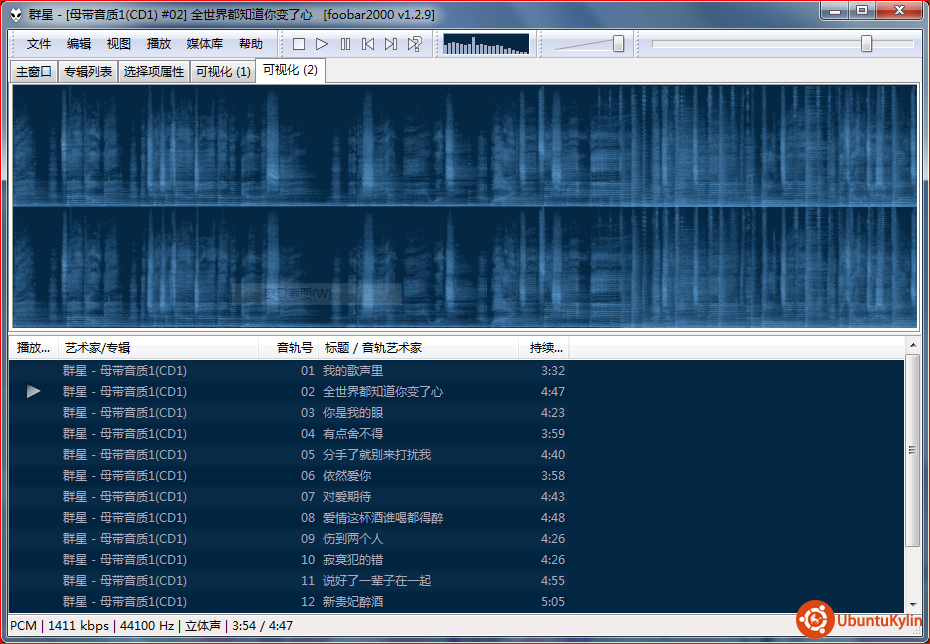Switch to the 专辑列表 tab
The width and height of the screenshot is (930, 644).
(88, 72)
